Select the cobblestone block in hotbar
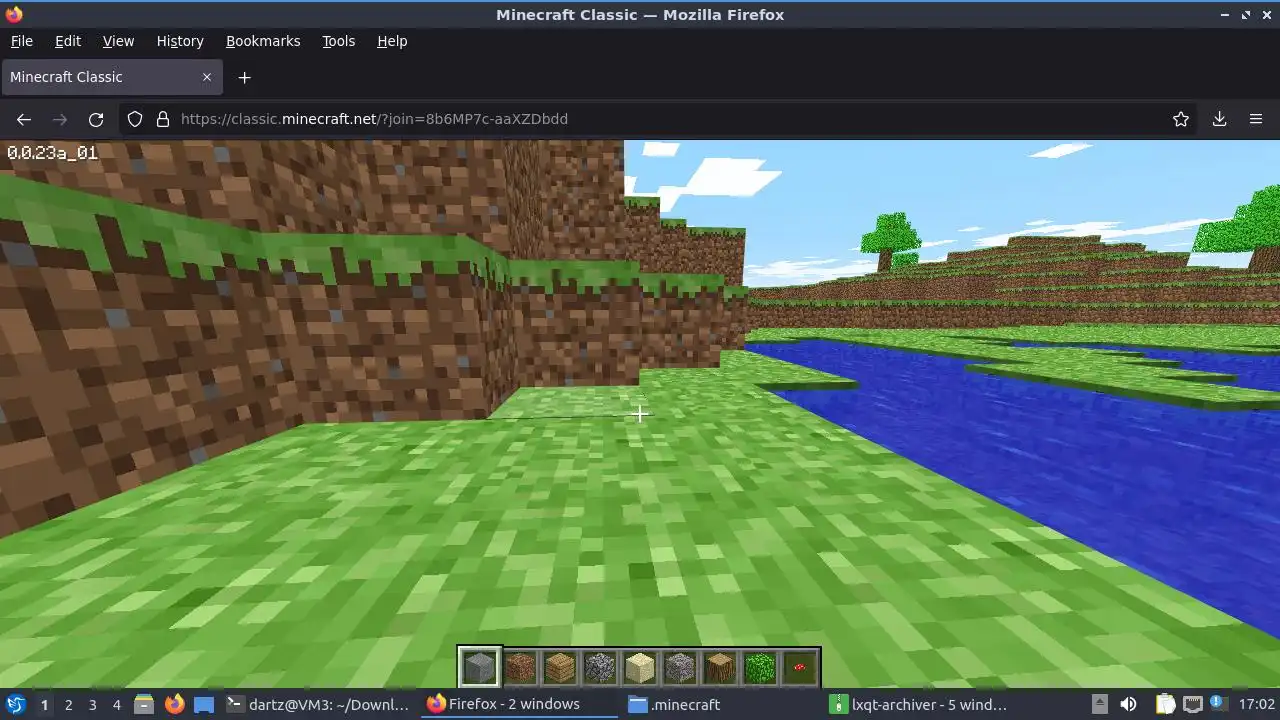This screenshot has width=1280, height=720. [600, 667]
